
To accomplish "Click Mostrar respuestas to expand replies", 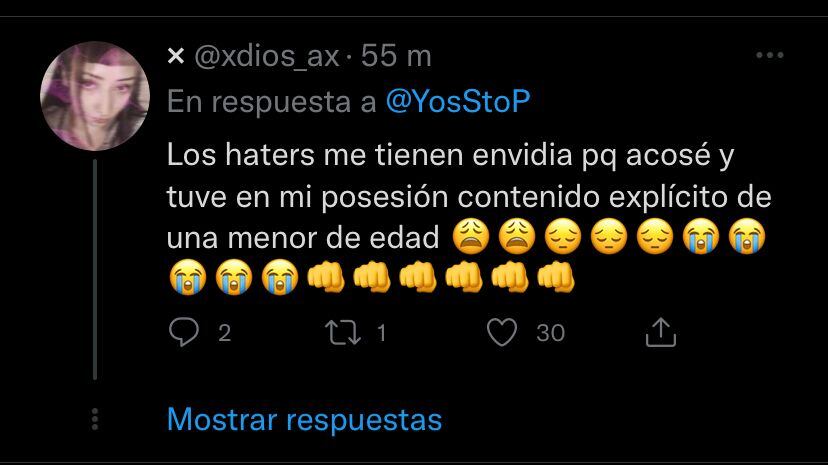I will 304,420.
